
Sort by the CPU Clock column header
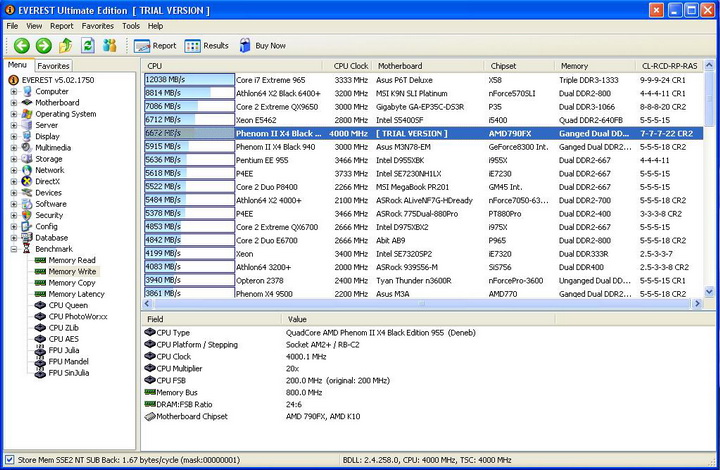click(347, 66)
